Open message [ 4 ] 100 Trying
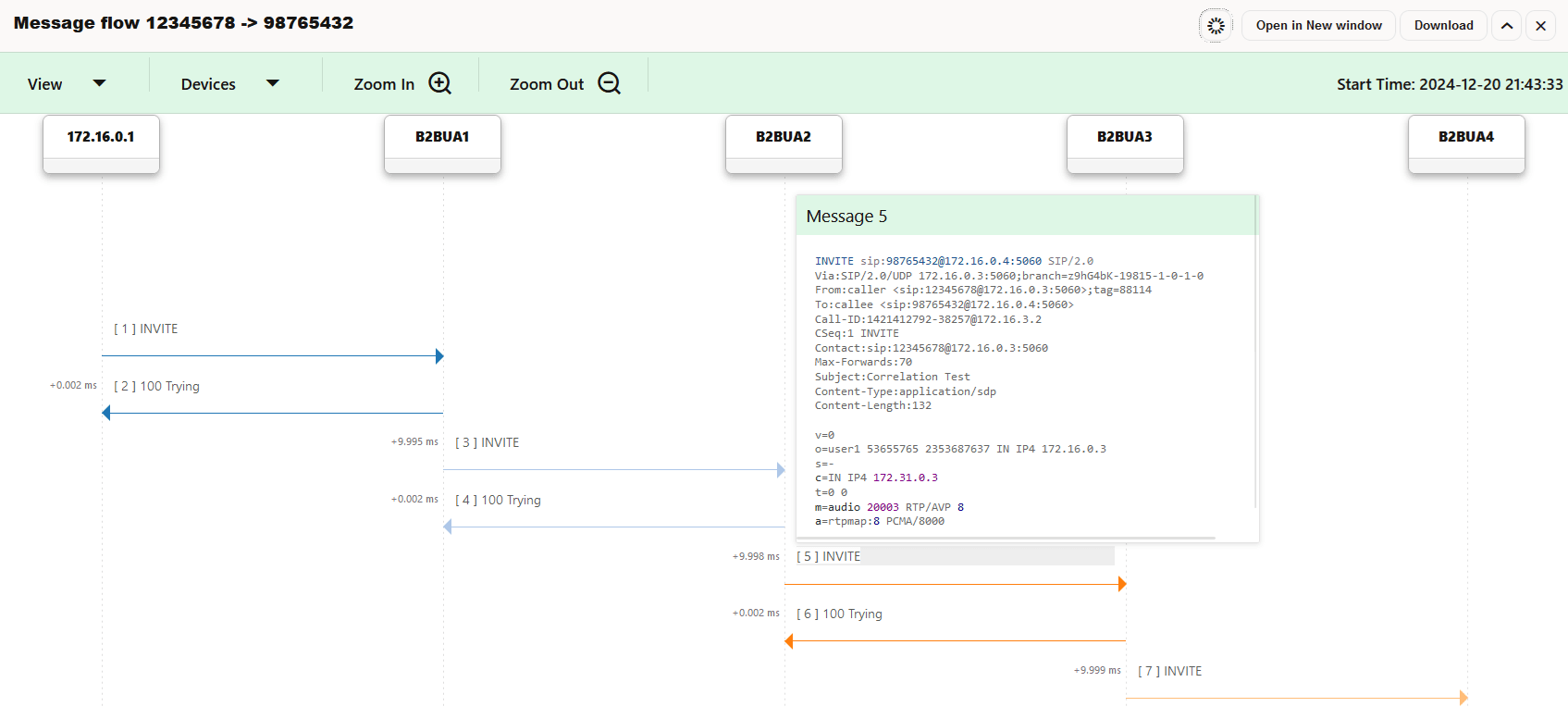 pos(498,500)
